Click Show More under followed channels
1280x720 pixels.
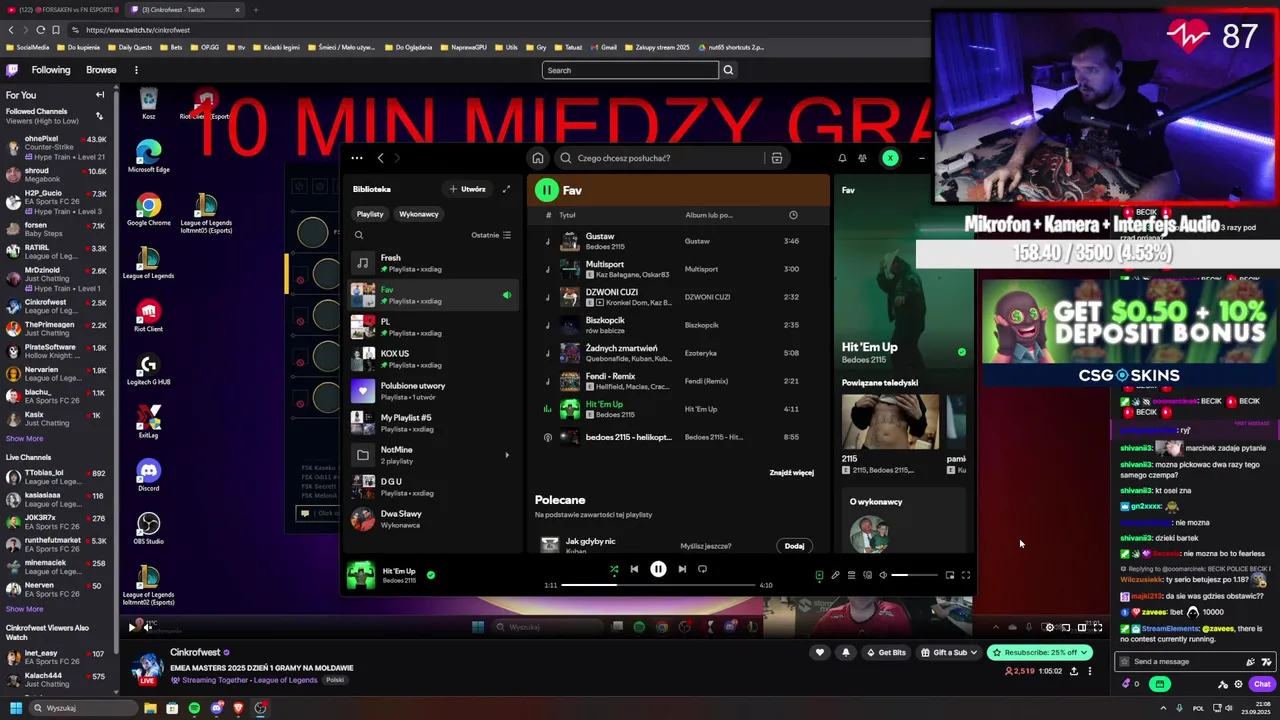25,438
